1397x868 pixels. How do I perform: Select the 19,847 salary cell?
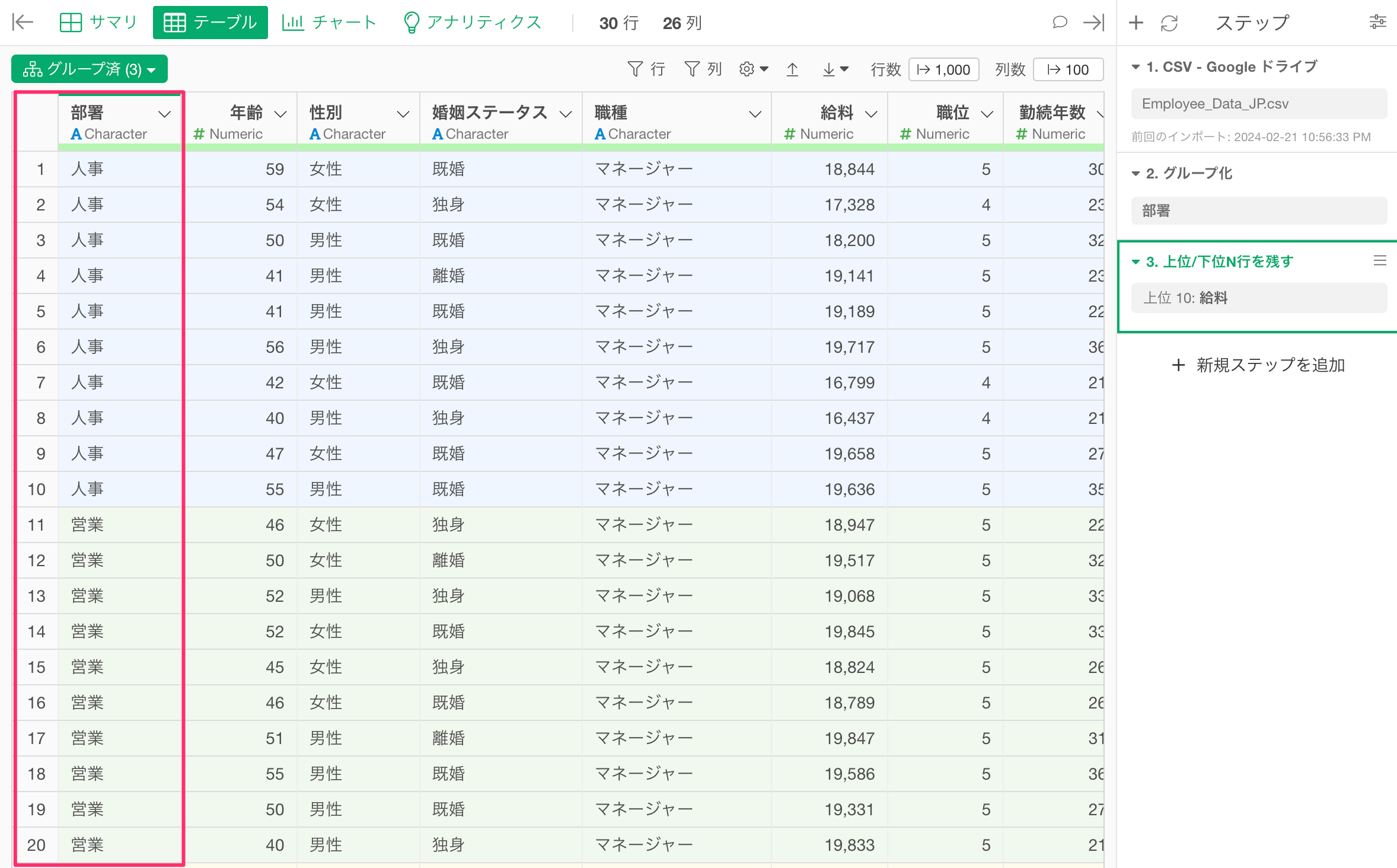[x=830, y=738]
